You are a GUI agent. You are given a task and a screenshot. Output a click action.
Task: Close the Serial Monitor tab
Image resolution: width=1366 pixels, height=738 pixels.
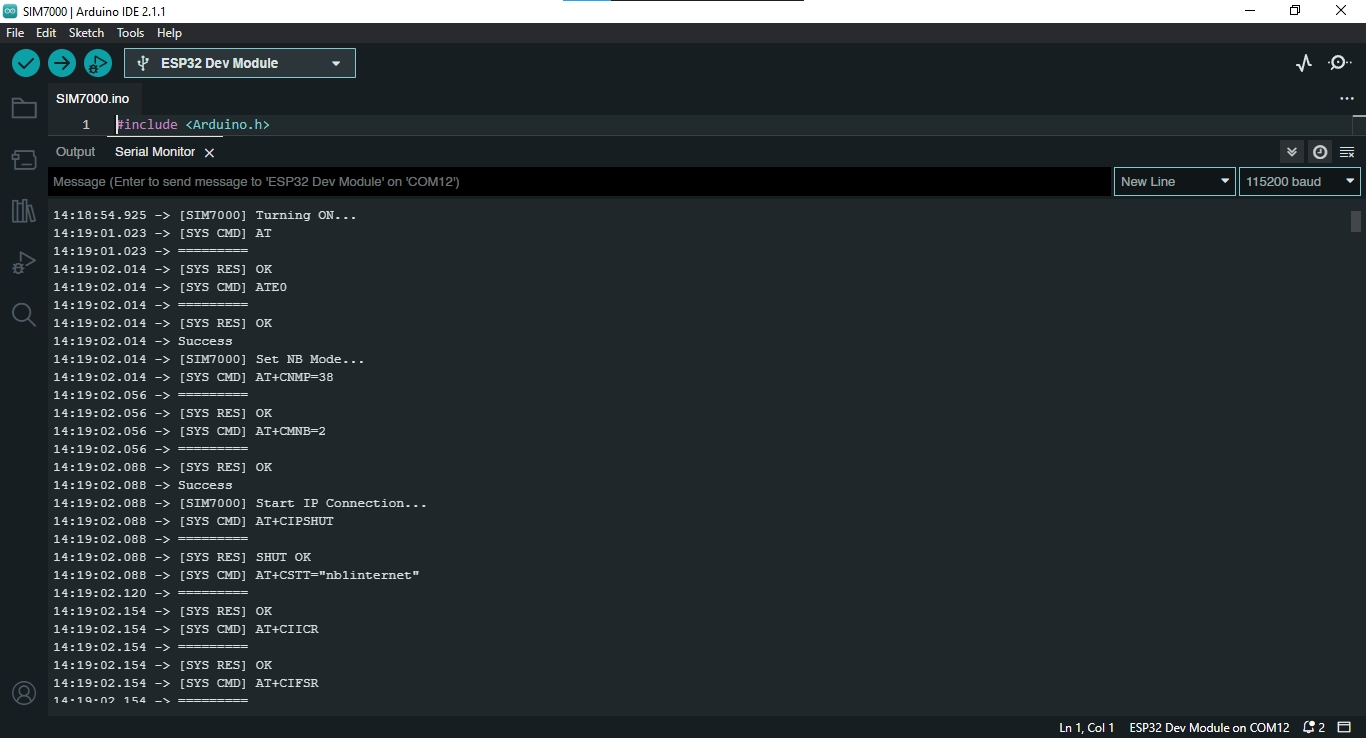click(209, 153)
